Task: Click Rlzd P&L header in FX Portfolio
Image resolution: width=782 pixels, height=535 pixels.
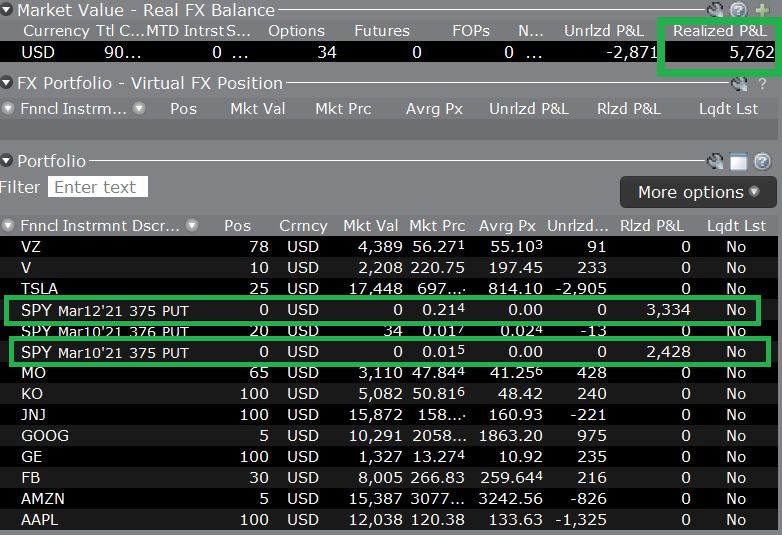Action: (x=629, y=109)
